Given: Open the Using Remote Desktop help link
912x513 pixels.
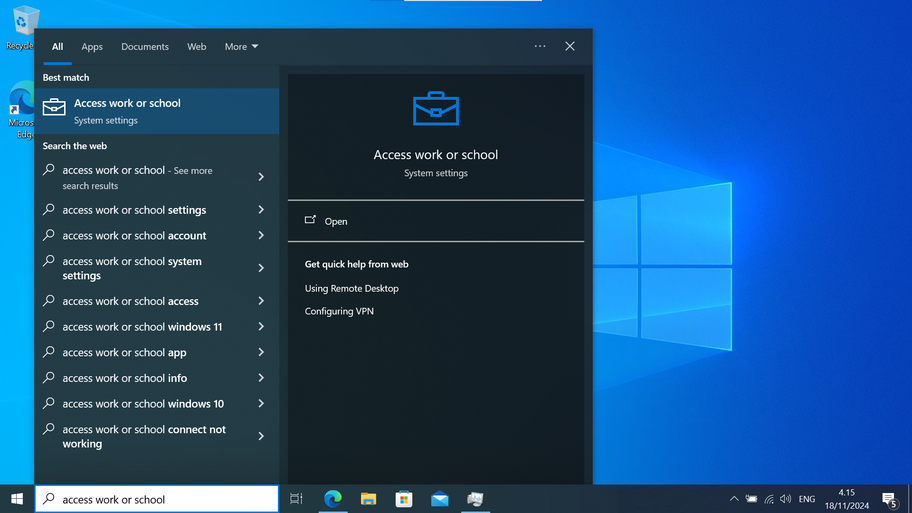Looking at the screenshot, I should click(x=351, y=288).
